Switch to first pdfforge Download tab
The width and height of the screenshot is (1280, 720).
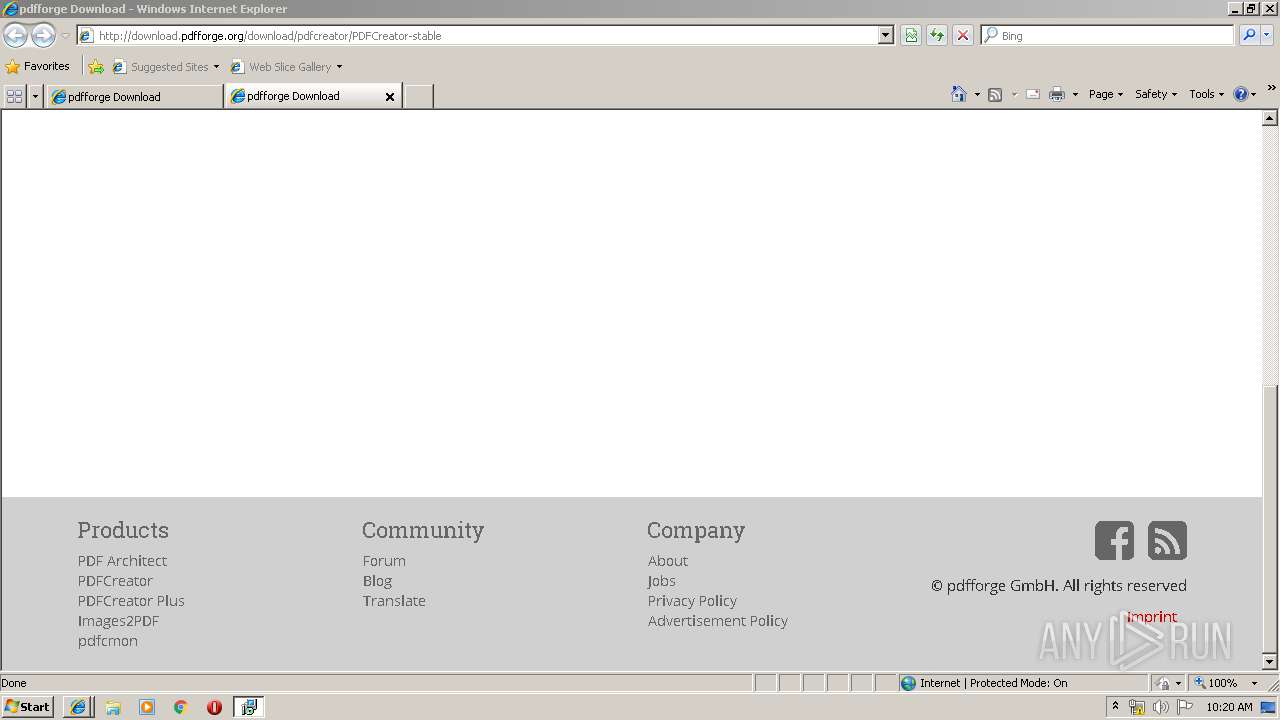click(134, 97)
